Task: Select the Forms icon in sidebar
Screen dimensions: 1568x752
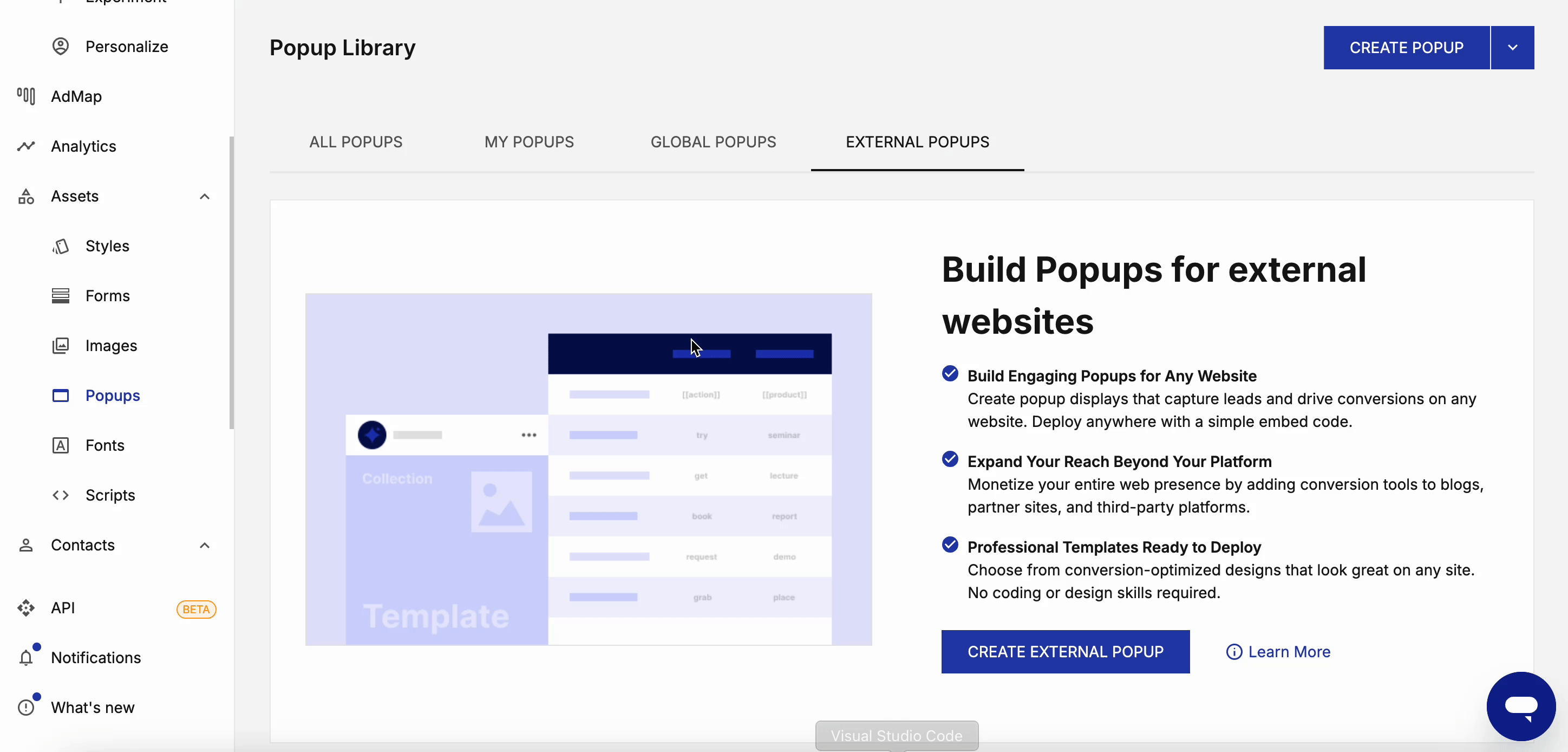Action: pyautogui.click(x=61, y=296)
